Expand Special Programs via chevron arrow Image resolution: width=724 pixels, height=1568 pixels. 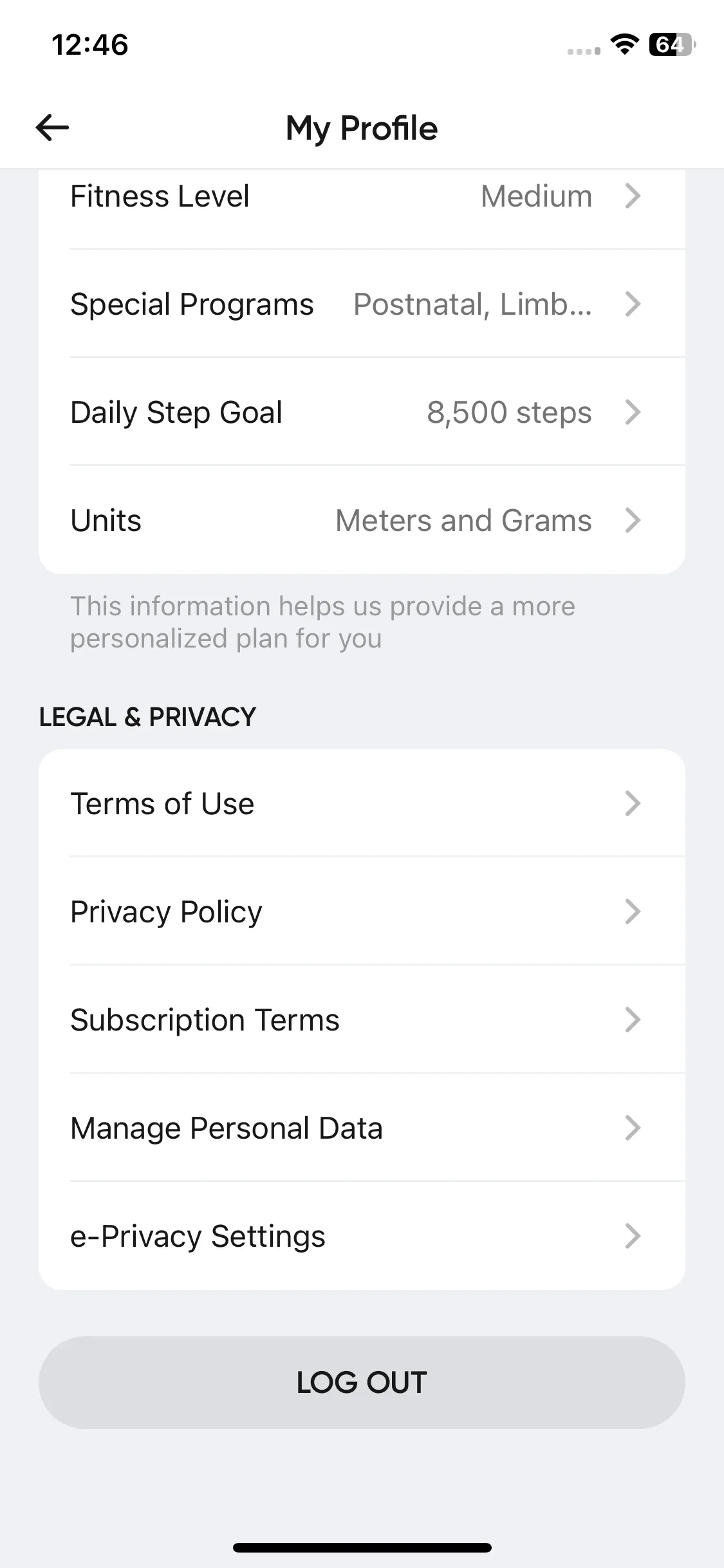click(x=633, y=304)
